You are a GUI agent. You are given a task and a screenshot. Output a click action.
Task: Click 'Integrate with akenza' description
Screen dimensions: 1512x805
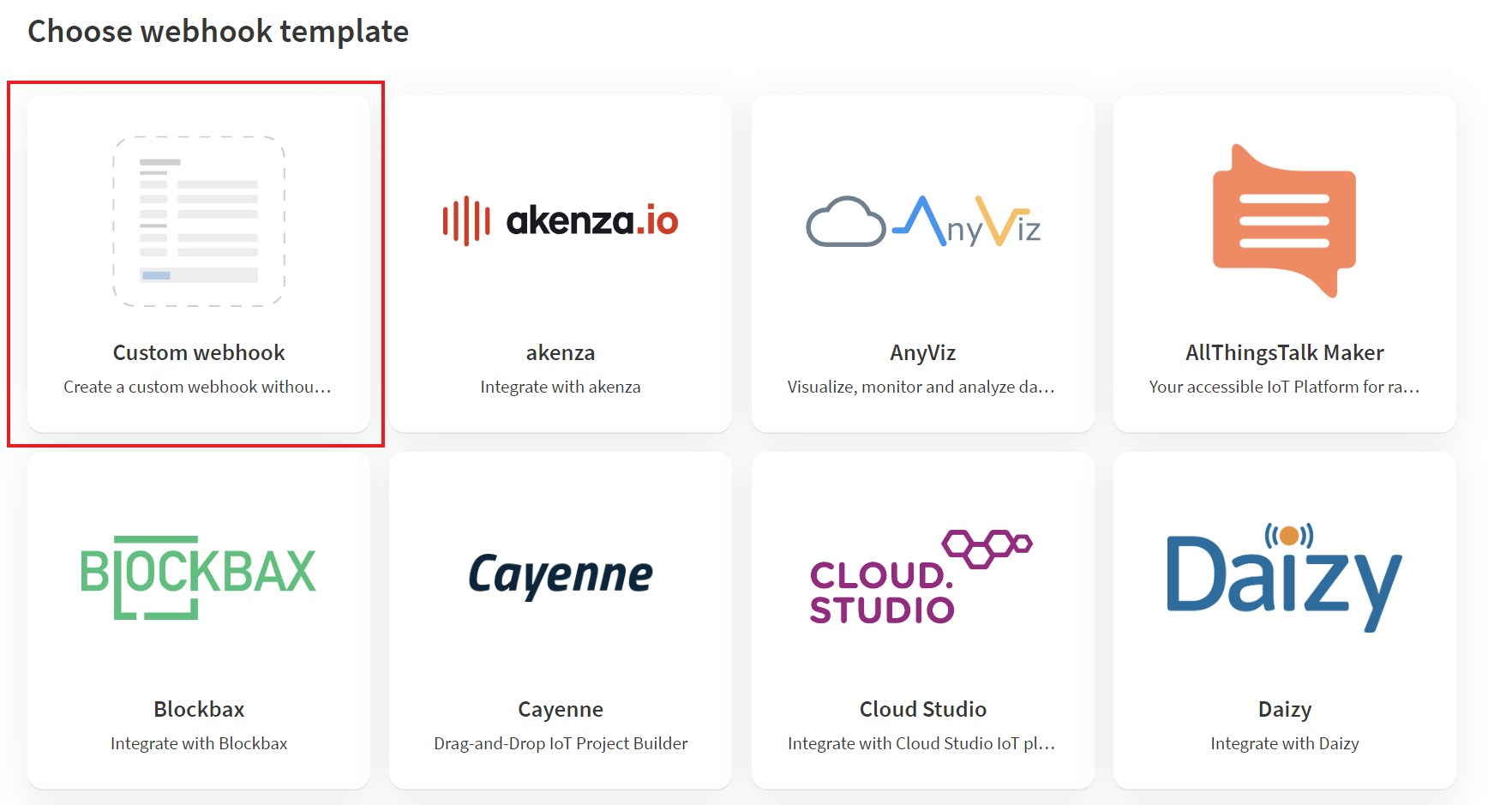561,387
